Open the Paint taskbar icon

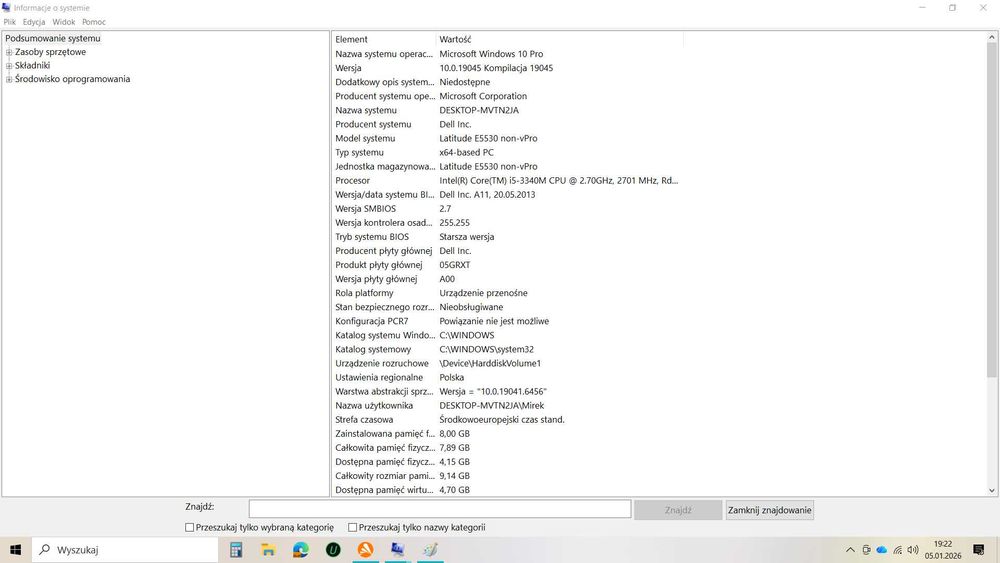[x=430, y=550]
